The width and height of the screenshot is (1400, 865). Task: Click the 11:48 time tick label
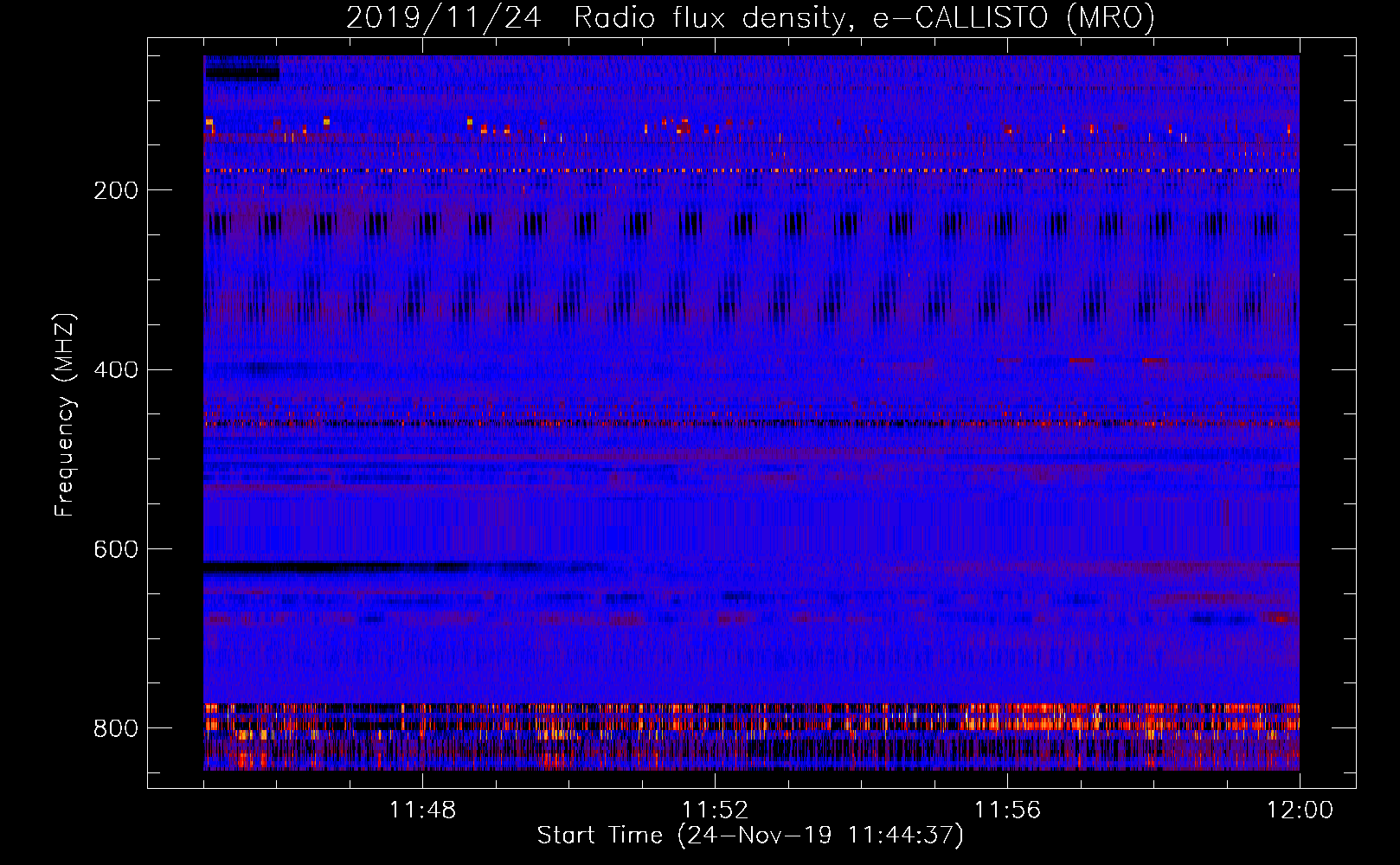[422, 811]
